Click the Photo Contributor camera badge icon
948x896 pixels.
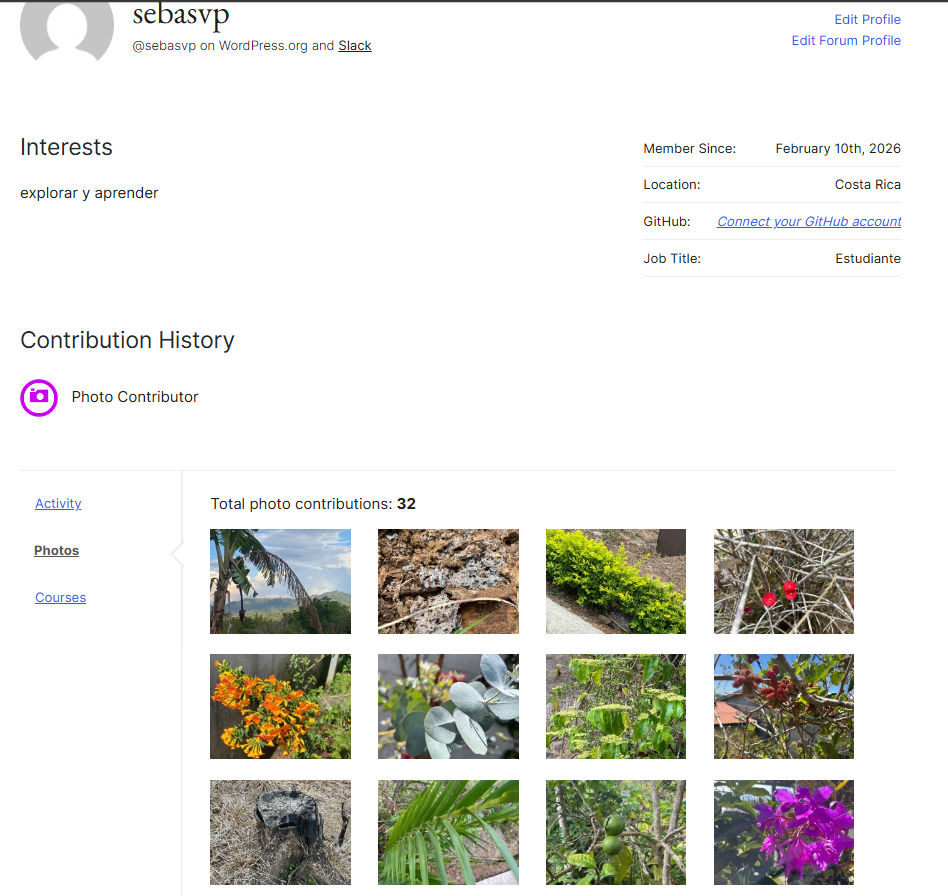(x=39, y=397)
